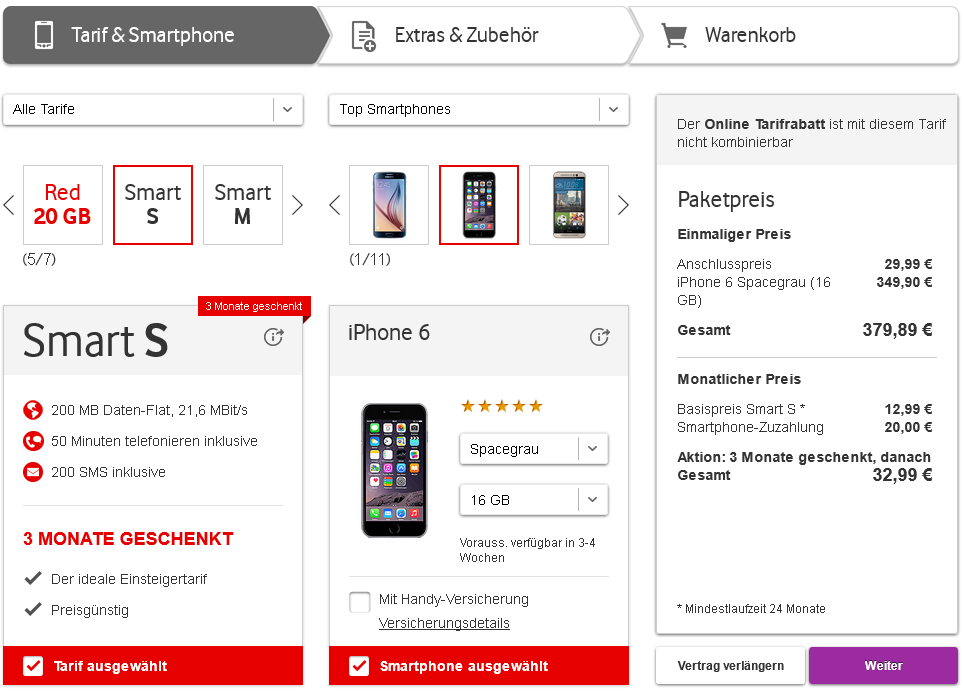Screen dimensions: 964x694
Task: Click the purple Weiter button
Action: 883,666
